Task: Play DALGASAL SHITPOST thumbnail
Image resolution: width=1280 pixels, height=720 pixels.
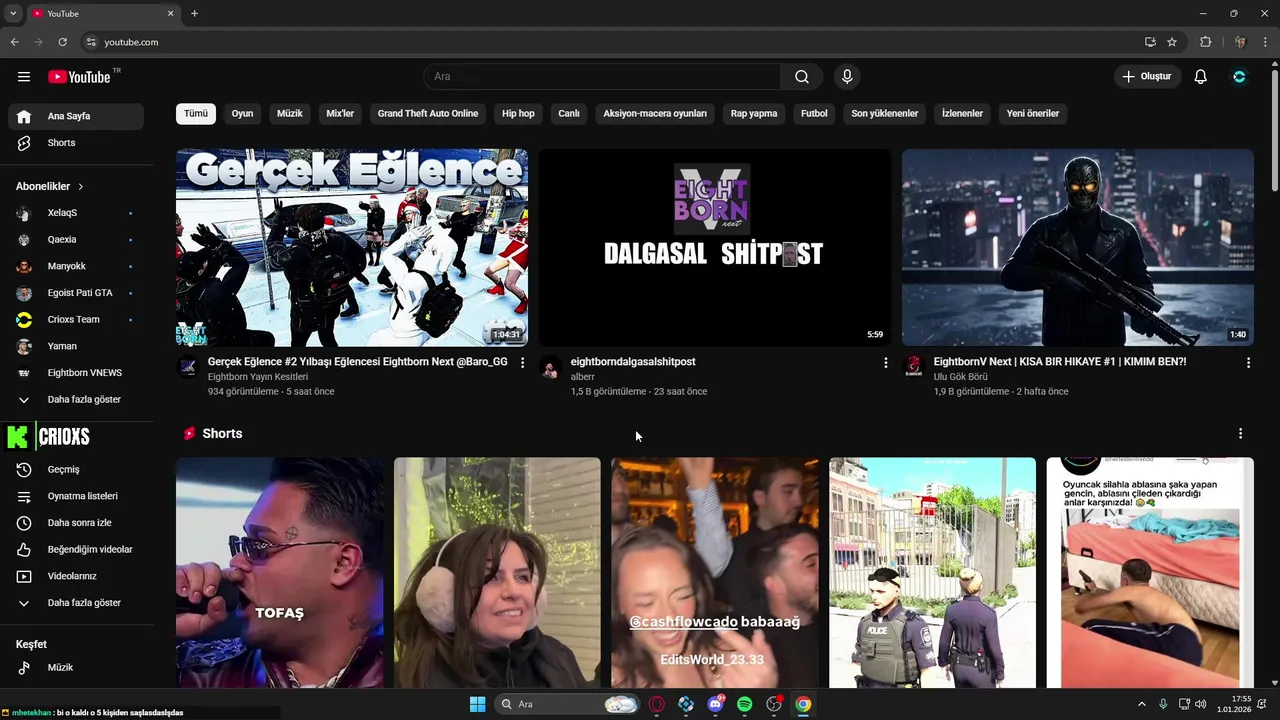Action: click(715, 248)
